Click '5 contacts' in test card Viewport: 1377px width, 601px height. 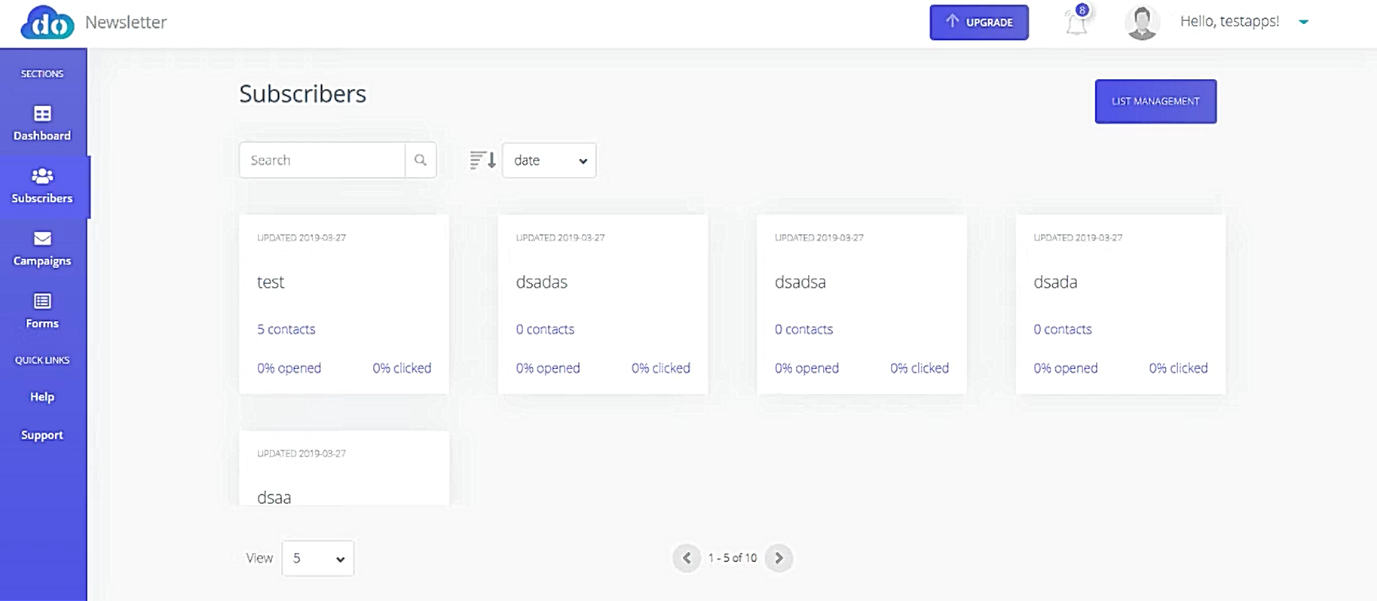click(286, 329)
